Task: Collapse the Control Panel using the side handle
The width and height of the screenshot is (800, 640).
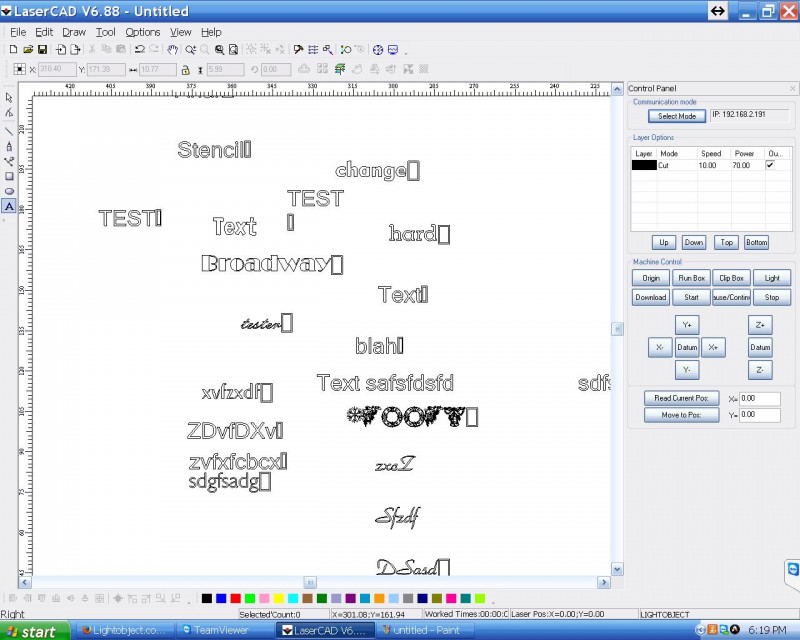Action: [619, 328]
